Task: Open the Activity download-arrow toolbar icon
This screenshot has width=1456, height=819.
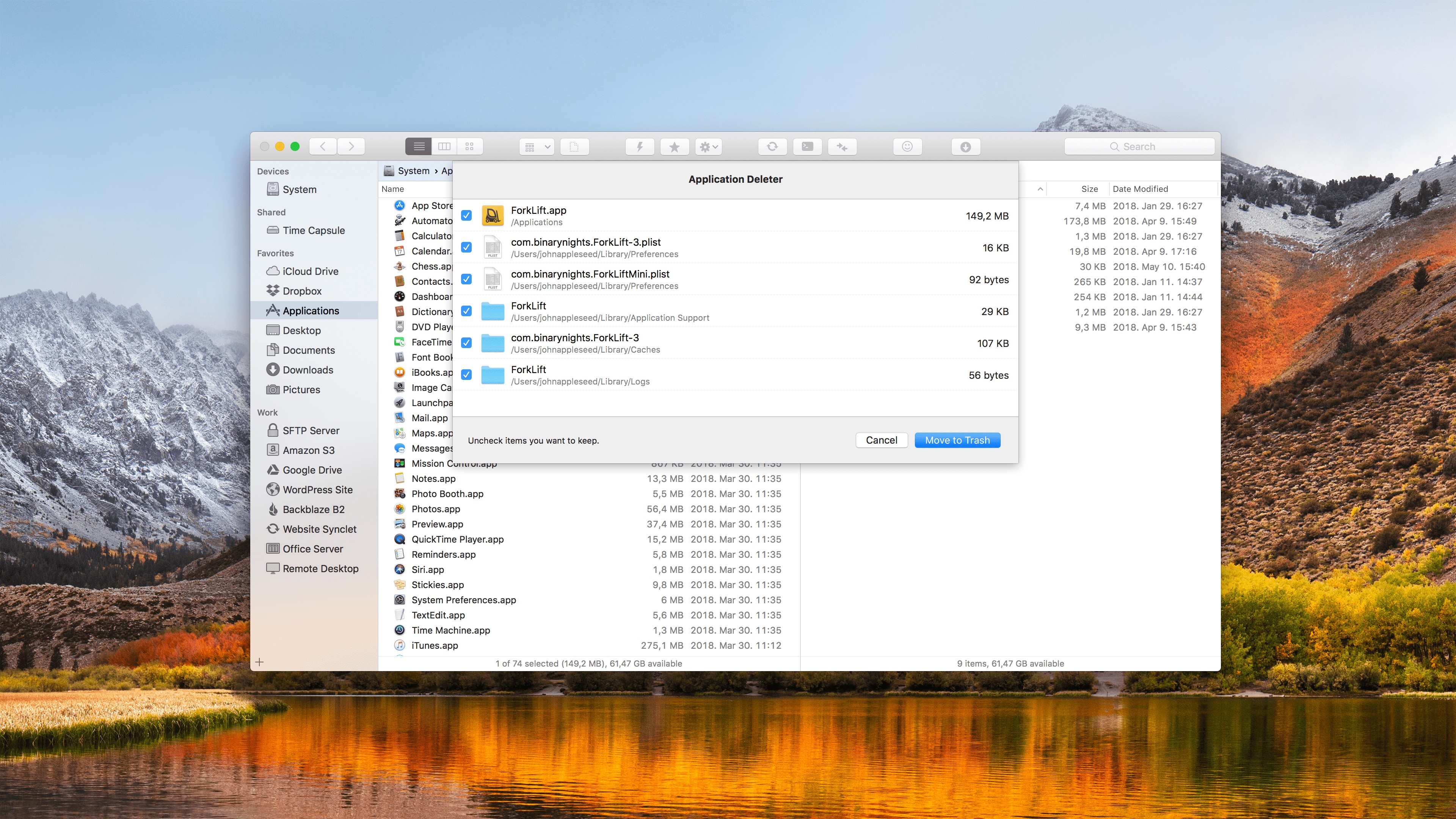Action: [965, 147]
